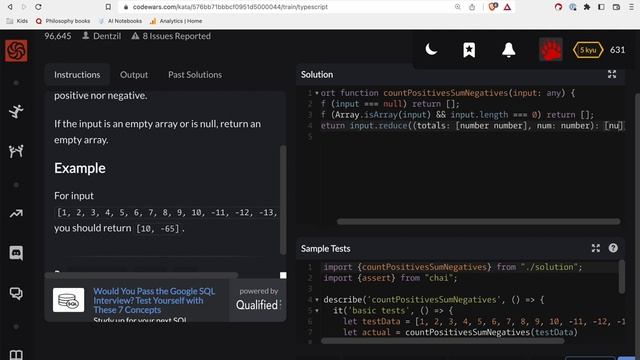Screen dimensions: 640x360
Task: Click the 'import {assert} from "chai"' line
Action: pyautogui.click(x=390, y=278)
